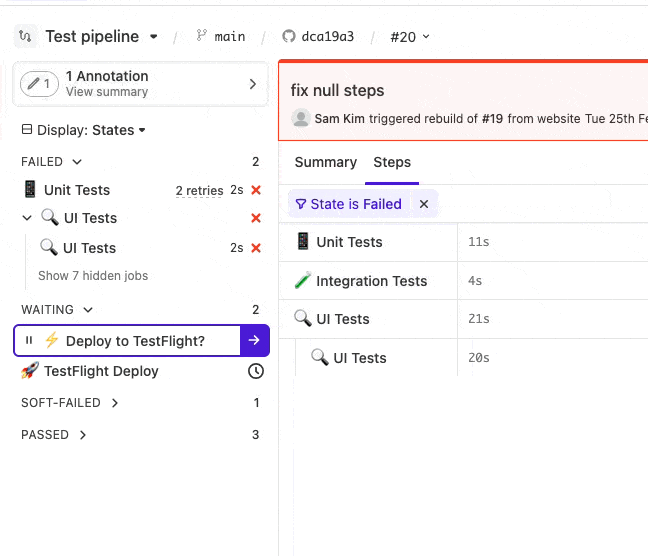Screen dimensions: 648x556
Task: Click the red X on Unit Tests
Action: coord(256,190)
